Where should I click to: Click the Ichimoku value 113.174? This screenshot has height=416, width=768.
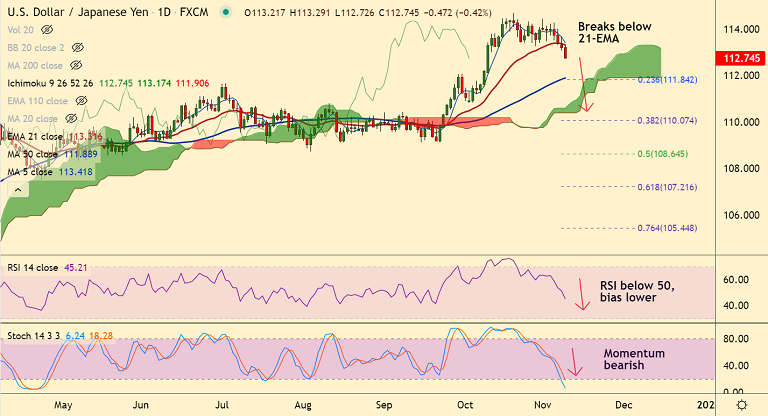click(x=154, y=83)
